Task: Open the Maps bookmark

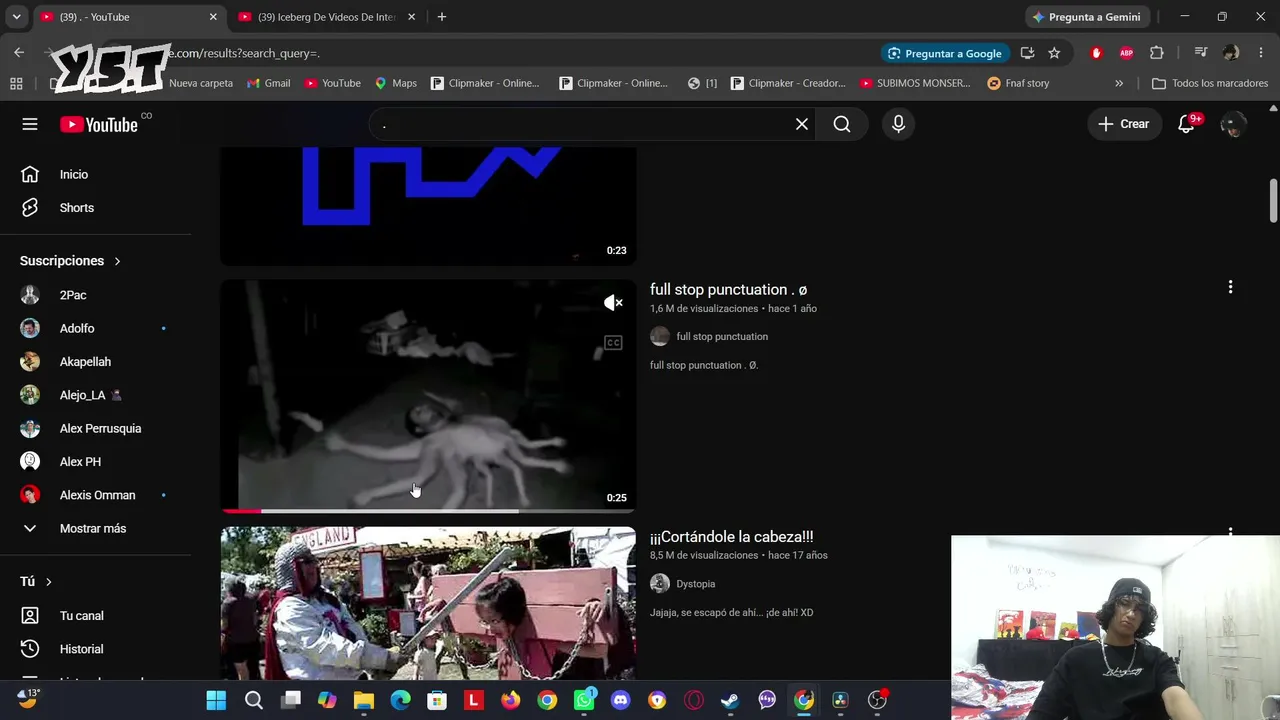Action: tap(395, 83)
